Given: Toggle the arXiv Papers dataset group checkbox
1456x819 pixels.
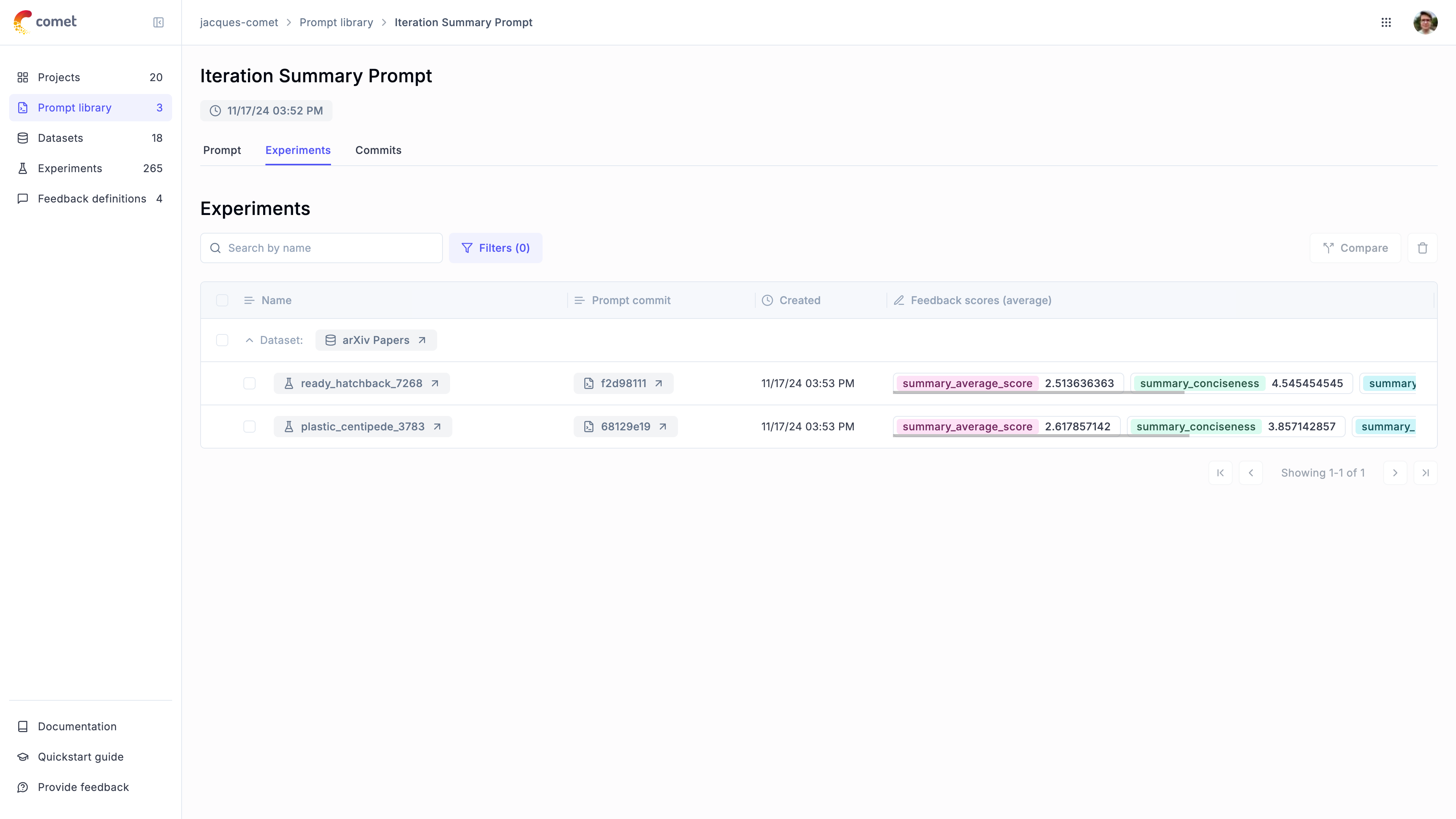Looking at the screenshot, I should pyautogui.click(x=222, y=340).
